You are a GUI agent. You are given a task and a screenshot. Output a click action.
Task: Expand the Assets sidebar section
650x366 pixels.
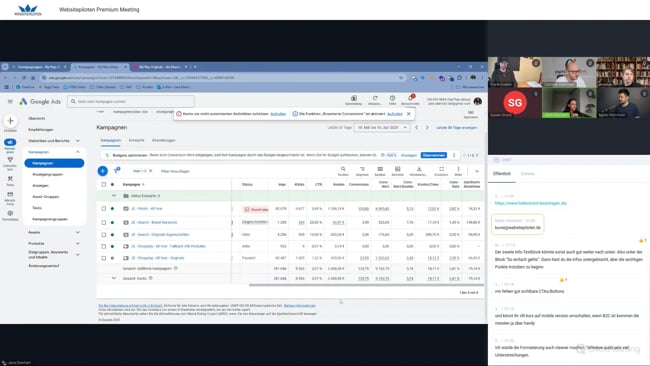[78, 233]
